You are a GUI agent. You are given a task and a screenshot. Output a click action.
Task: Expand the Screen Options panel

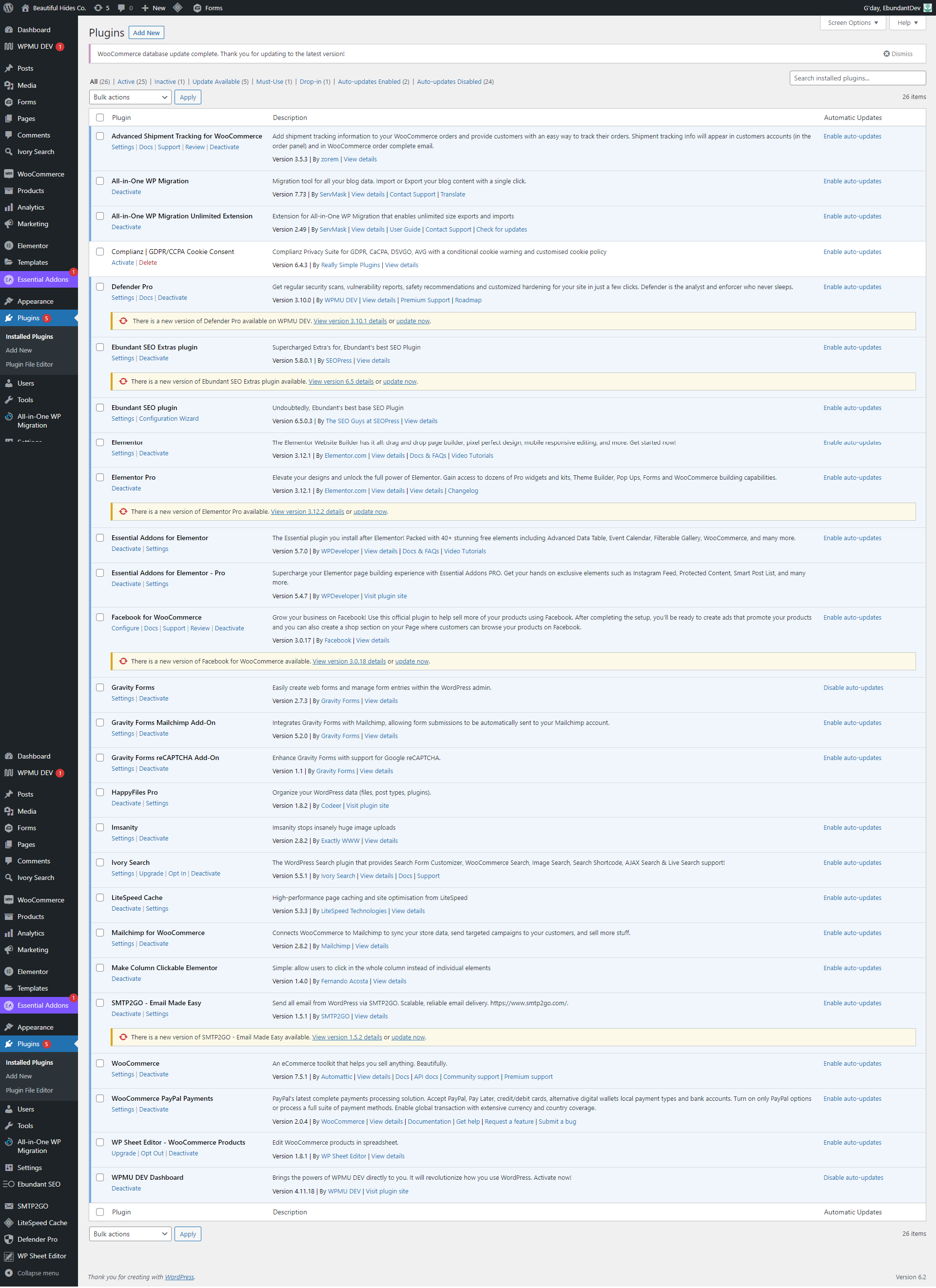pyautogui.click(x=853, y=23)
